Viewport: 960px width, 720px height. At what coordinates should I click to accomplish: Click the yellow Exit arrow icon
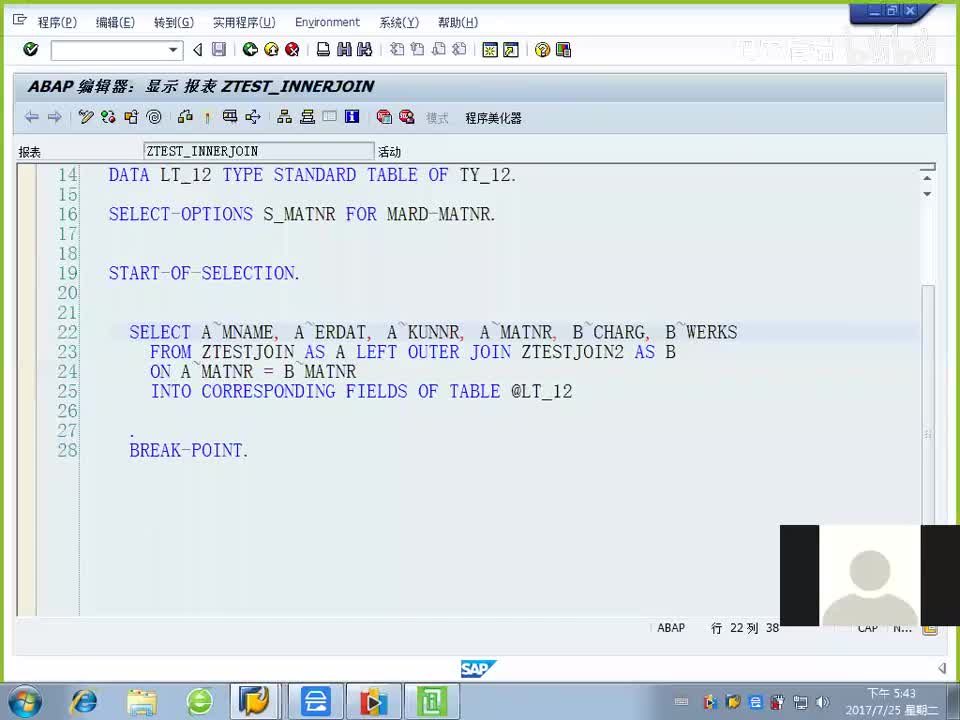coord(271,49)
